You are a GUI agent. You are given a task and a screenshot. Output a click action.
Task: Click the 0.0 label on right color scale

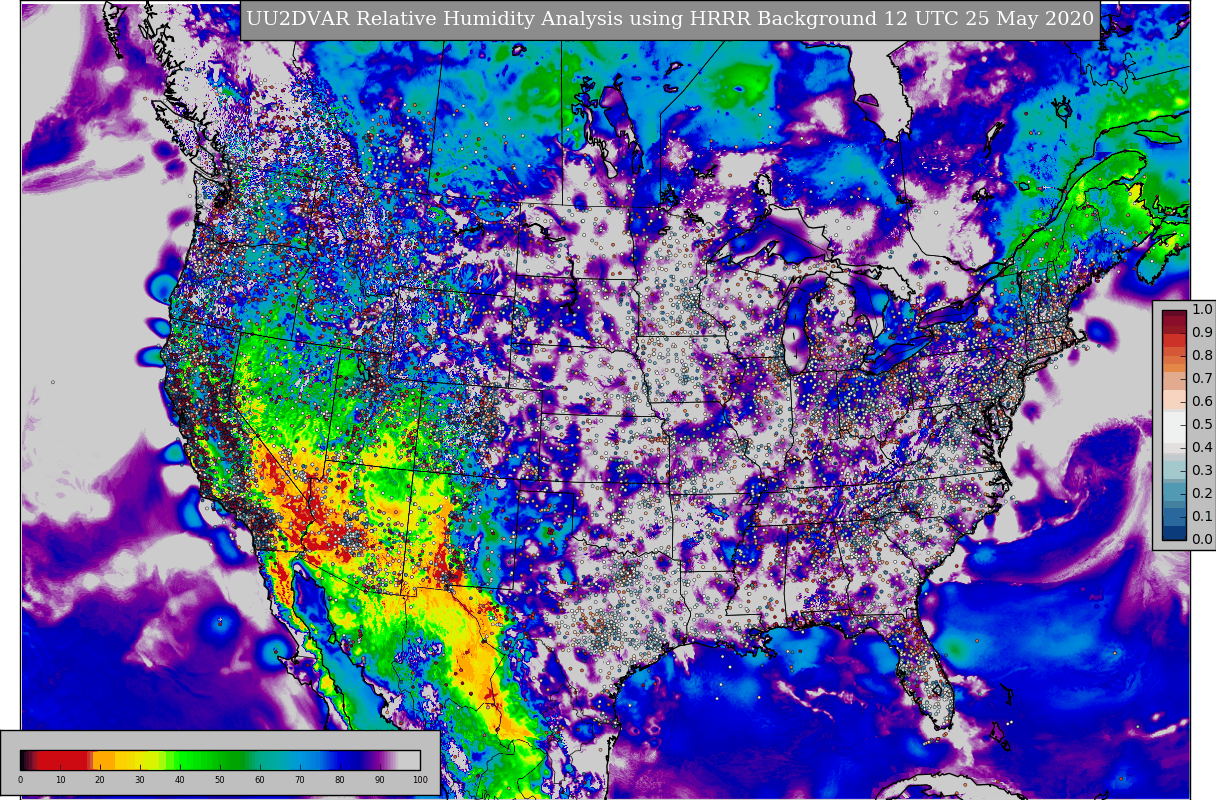[x=1202, y=539]
